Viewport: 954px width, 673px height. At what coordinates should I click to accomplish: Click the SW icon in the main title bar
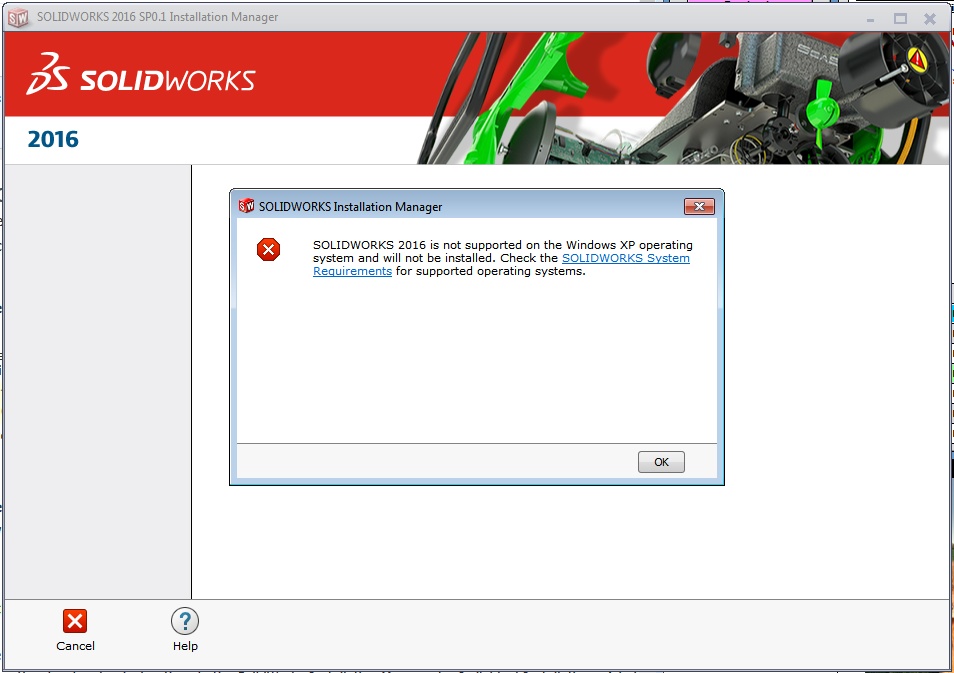coord(18,18)
